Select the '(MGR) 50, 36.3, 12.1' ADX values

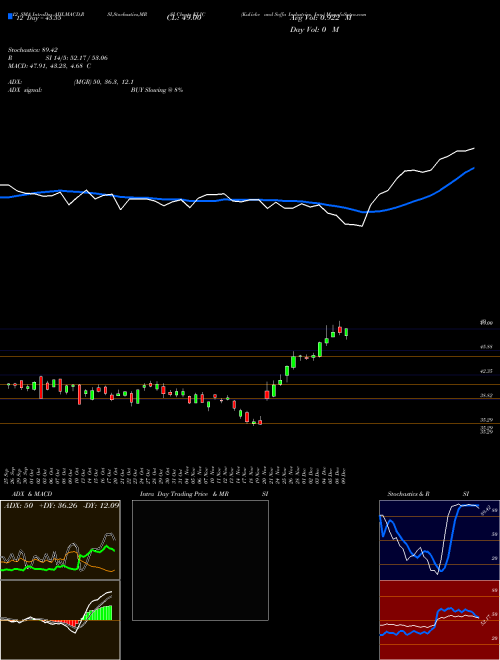pyautogui.click(x=103, y=82)
